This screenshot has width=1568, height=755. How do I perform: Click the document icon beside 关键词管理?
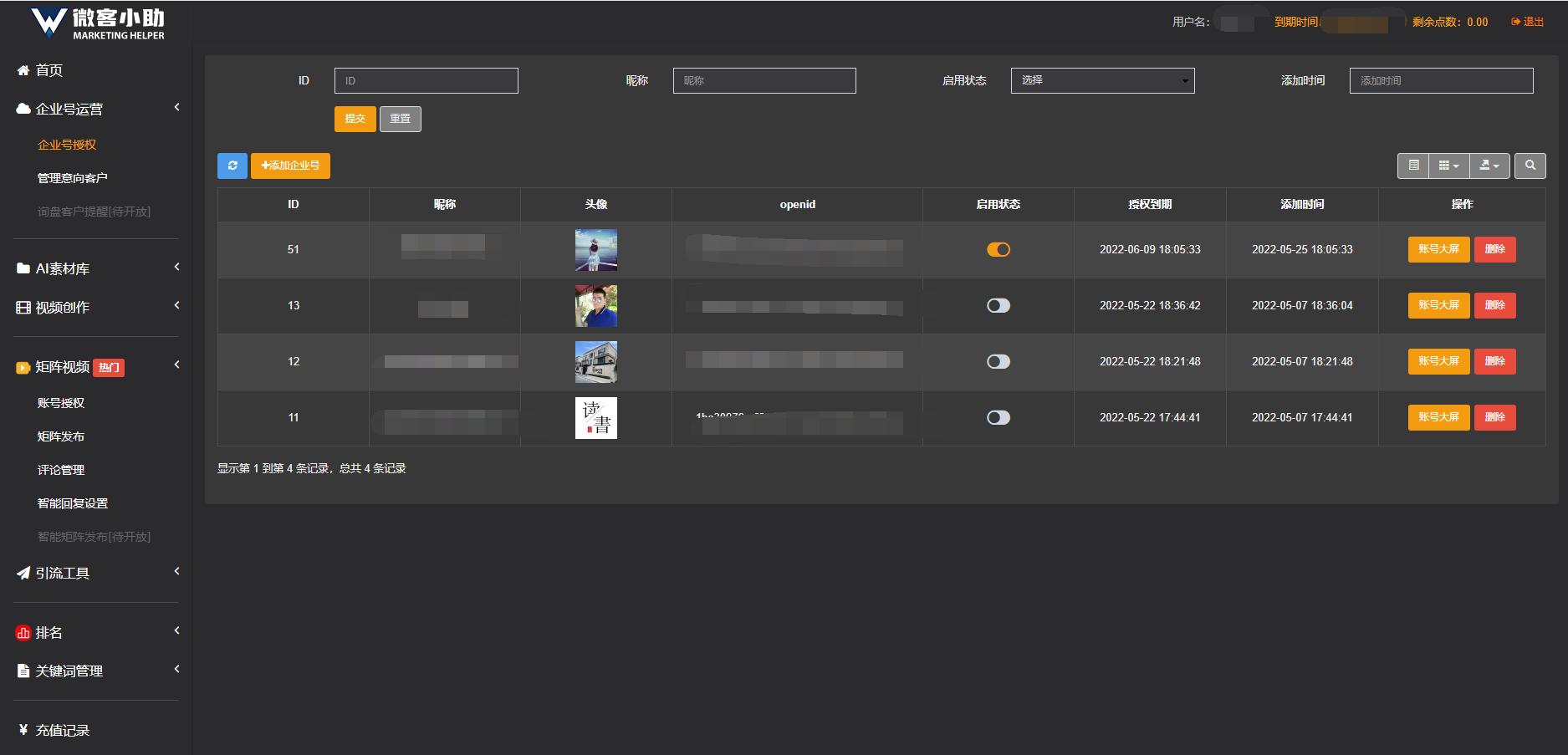[23, 671]
